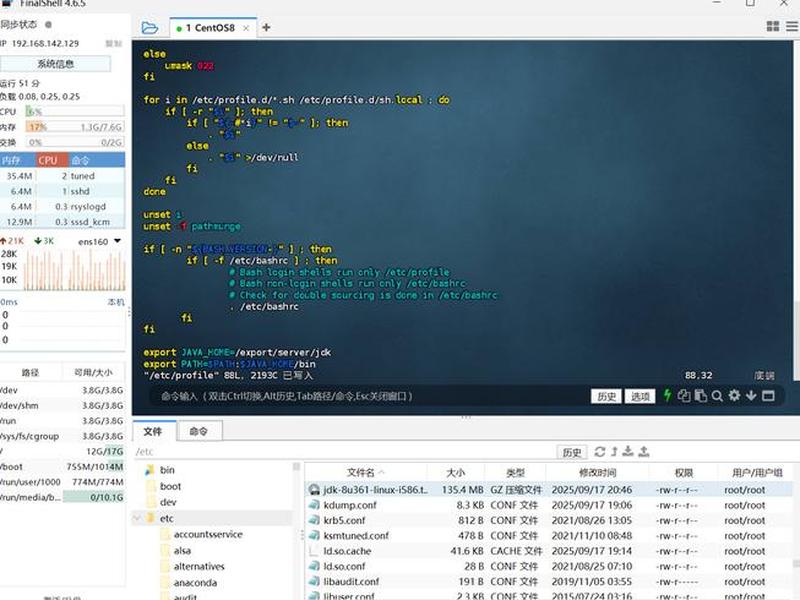
Task: Select the alsa folder in tree
Action: pos(182,551)
